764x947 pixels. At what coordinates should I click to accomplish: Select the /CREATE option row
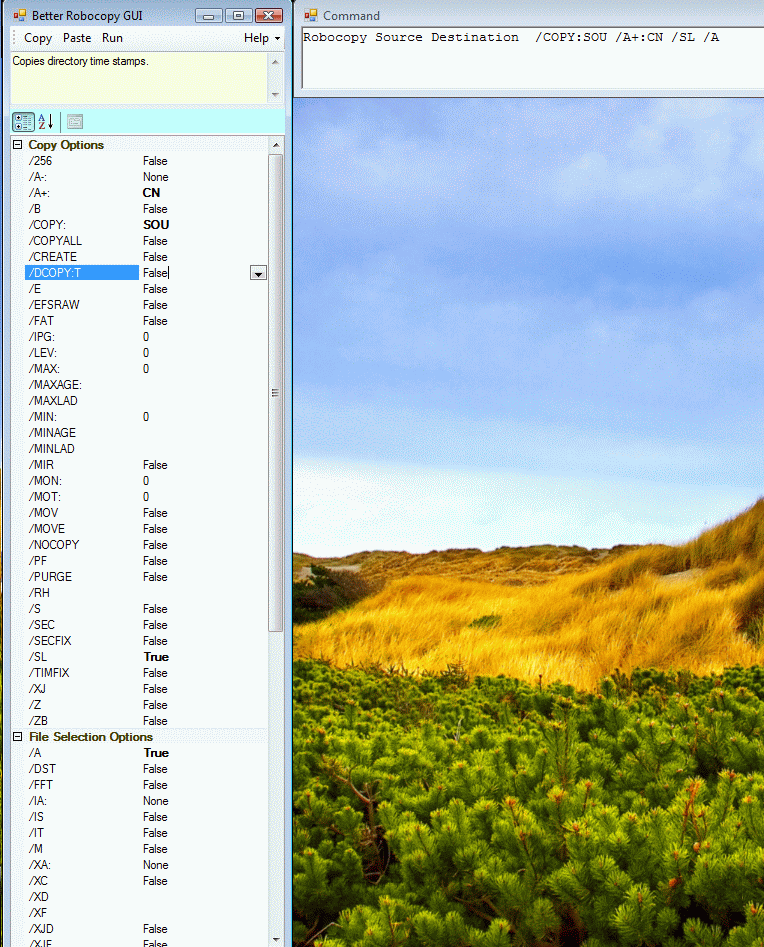147,257
